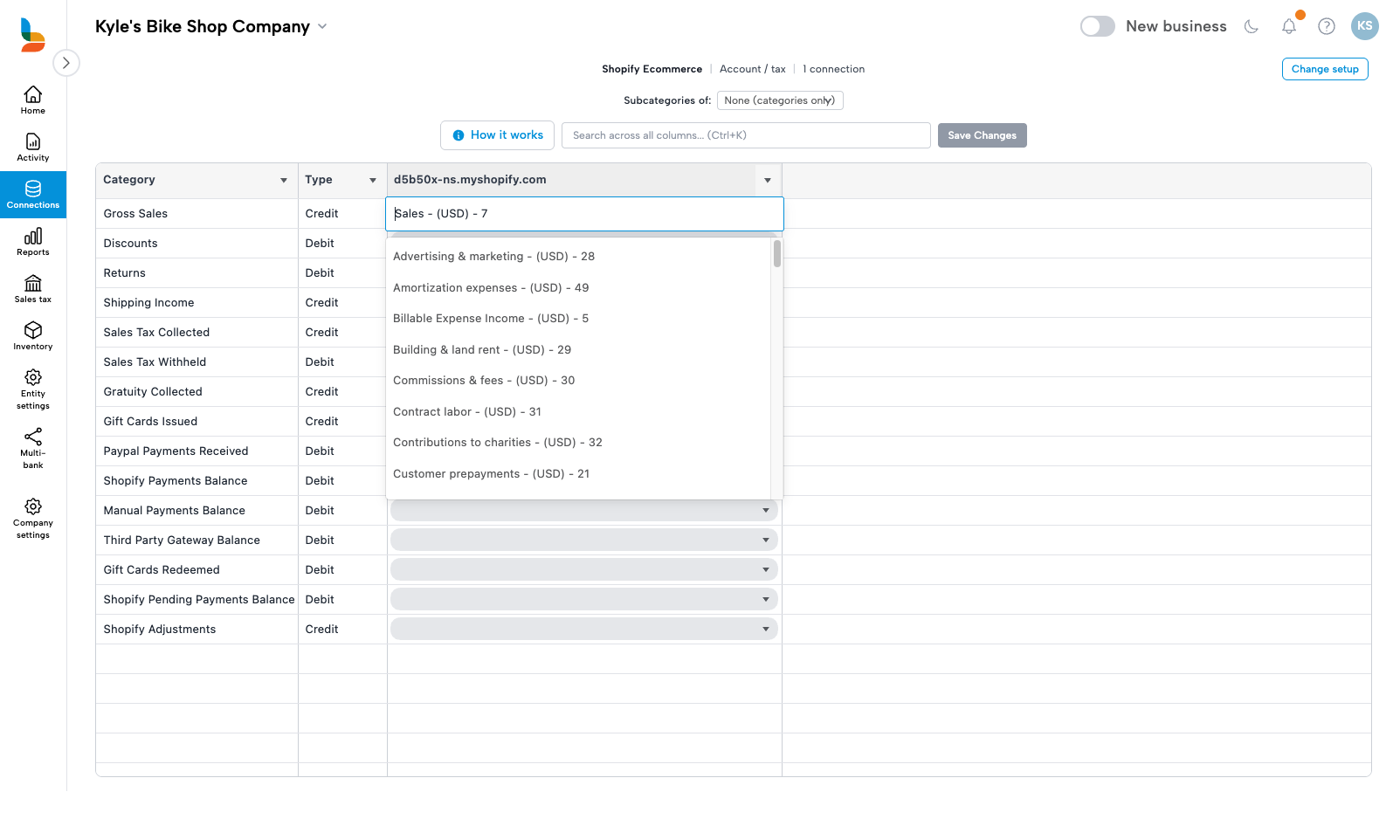
Task: Click the Sales Tax Collected cell
Action: coord(197,333)
